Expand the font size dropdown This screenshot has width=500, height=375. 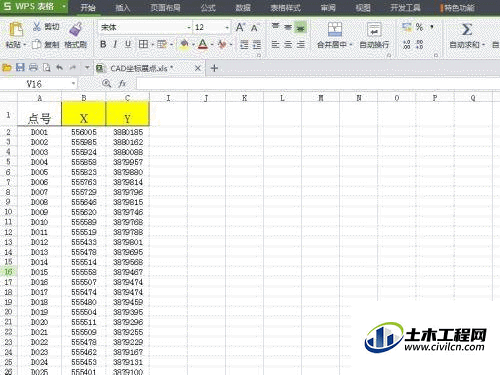(x=227, y=27)
